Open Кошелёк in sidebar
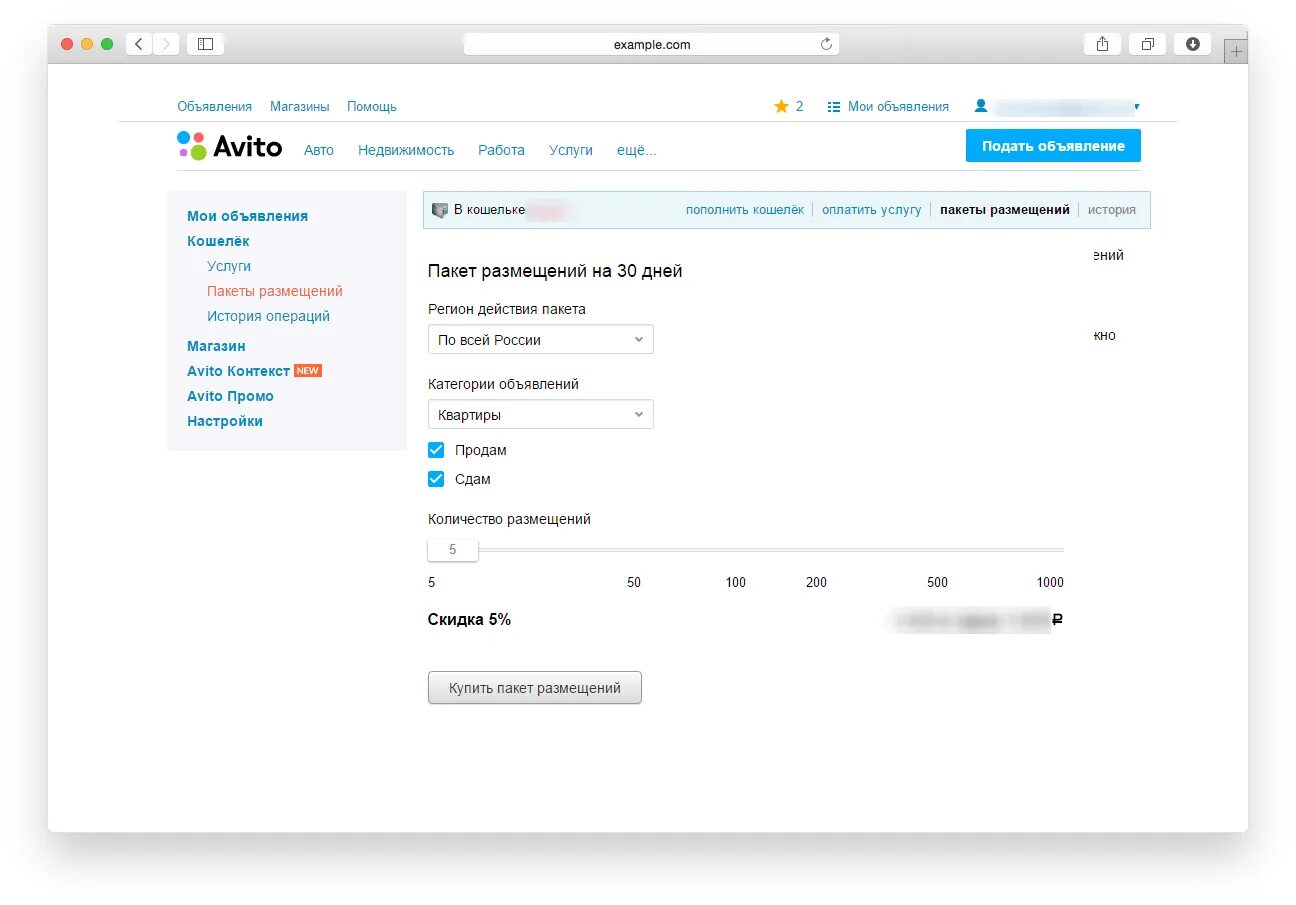 pyautogui.click(x=218, y=241)
